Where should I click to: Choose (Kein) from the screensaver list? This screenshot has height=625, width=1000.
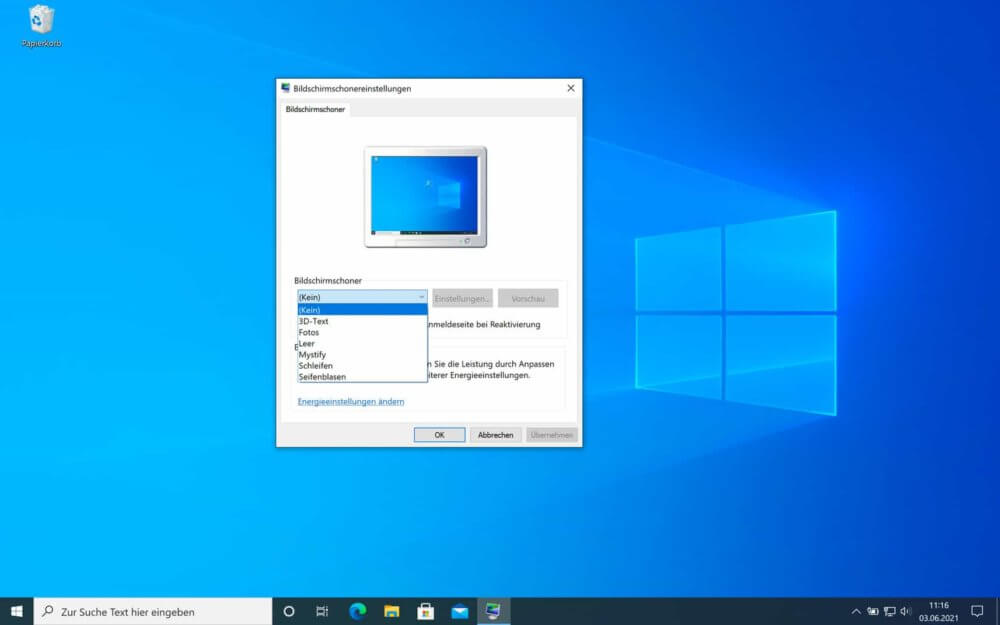click(x=362, y=310)
